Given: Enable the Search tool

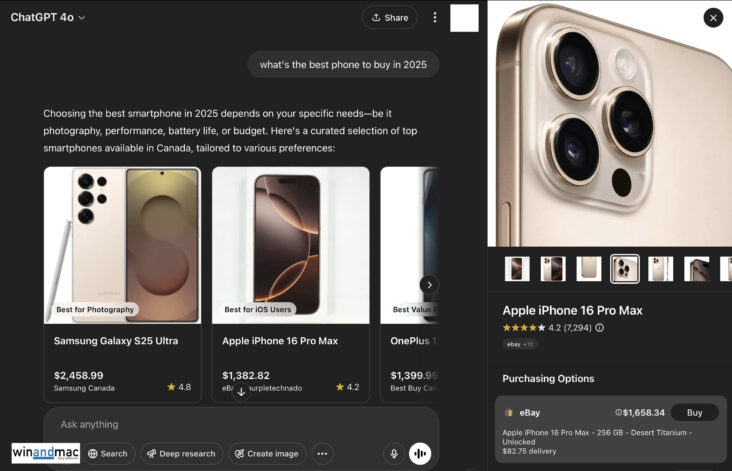Looking at the screenshot, I should [x=107, y=453].
